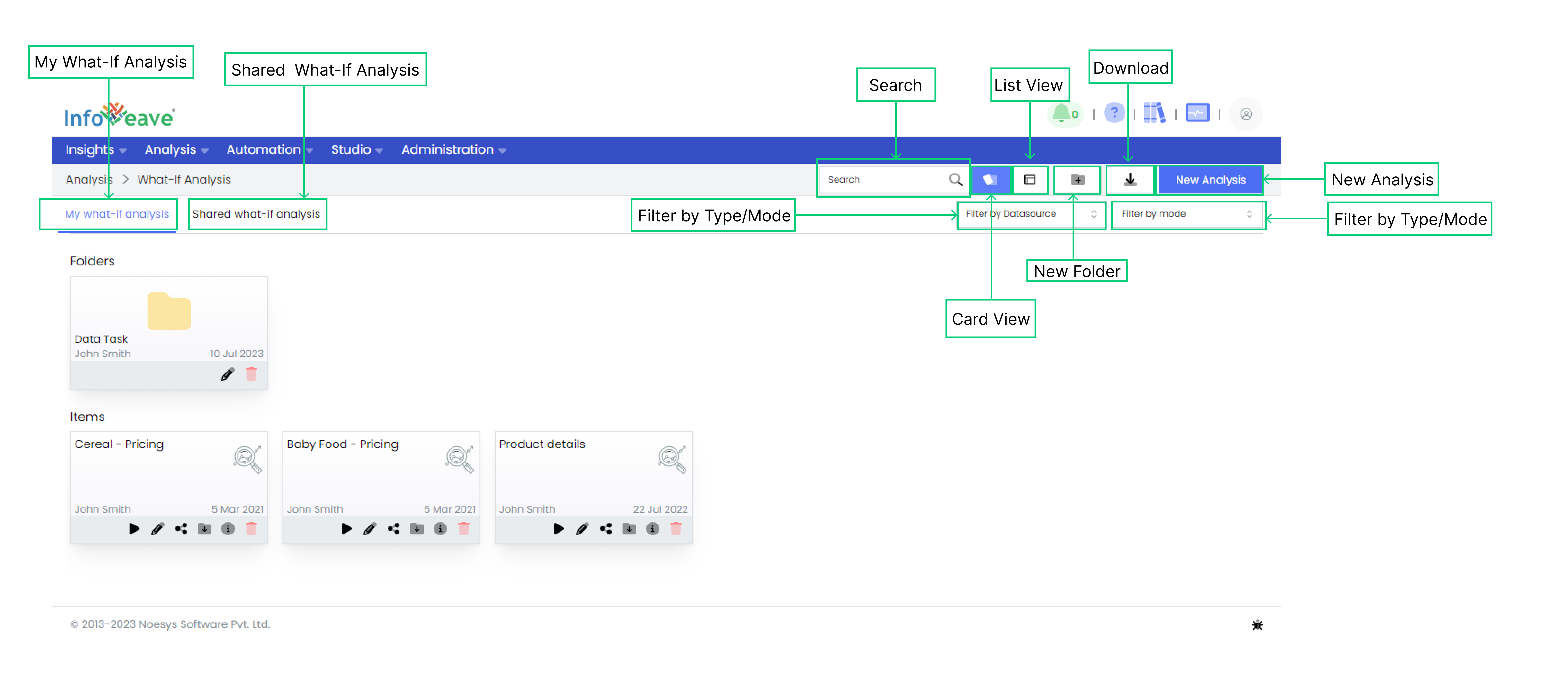Report a bug via footer bug icon
The image size is (1568, 682).
1258,625
